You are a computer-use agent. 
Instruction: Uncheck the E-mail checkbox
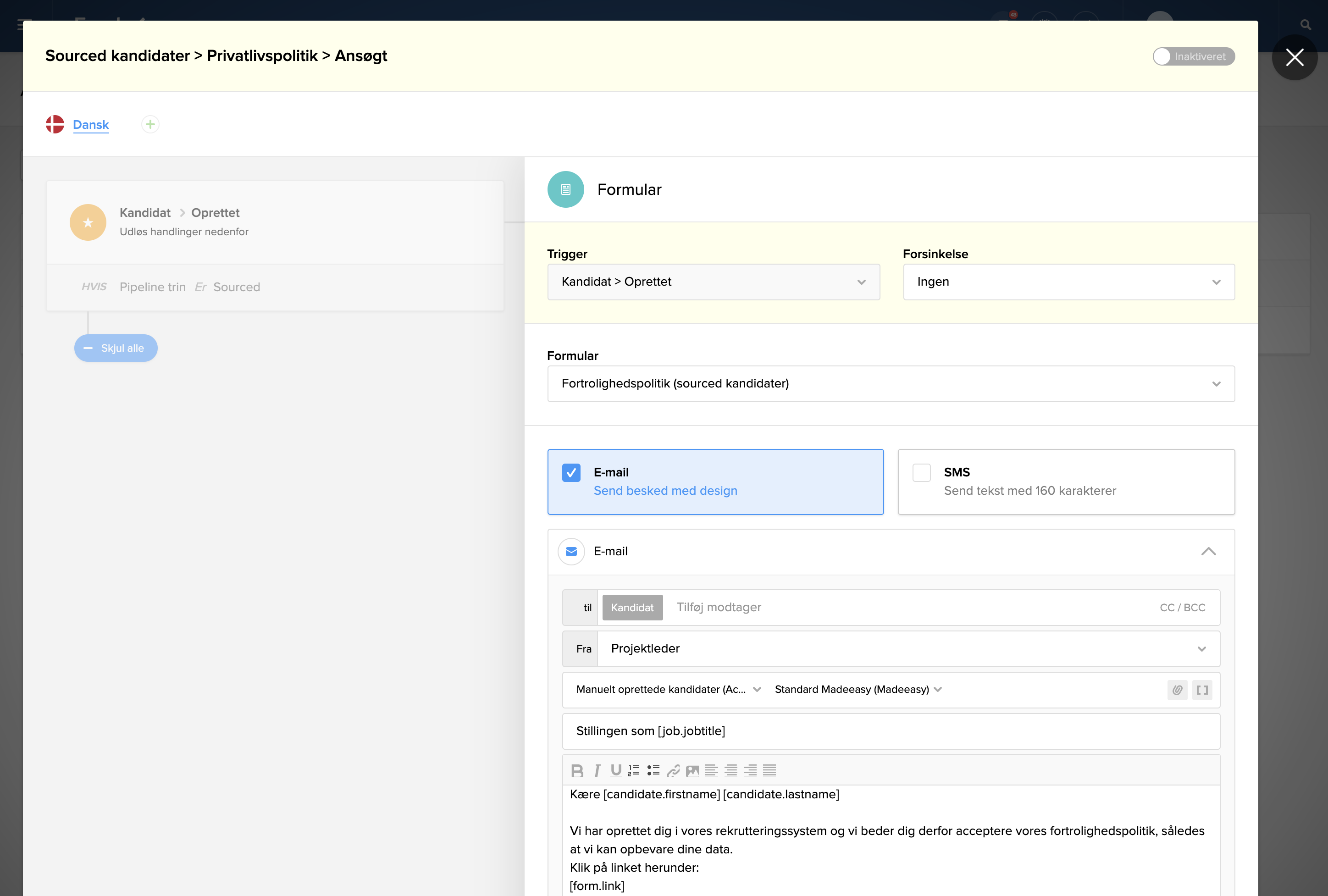coord(571,473)
